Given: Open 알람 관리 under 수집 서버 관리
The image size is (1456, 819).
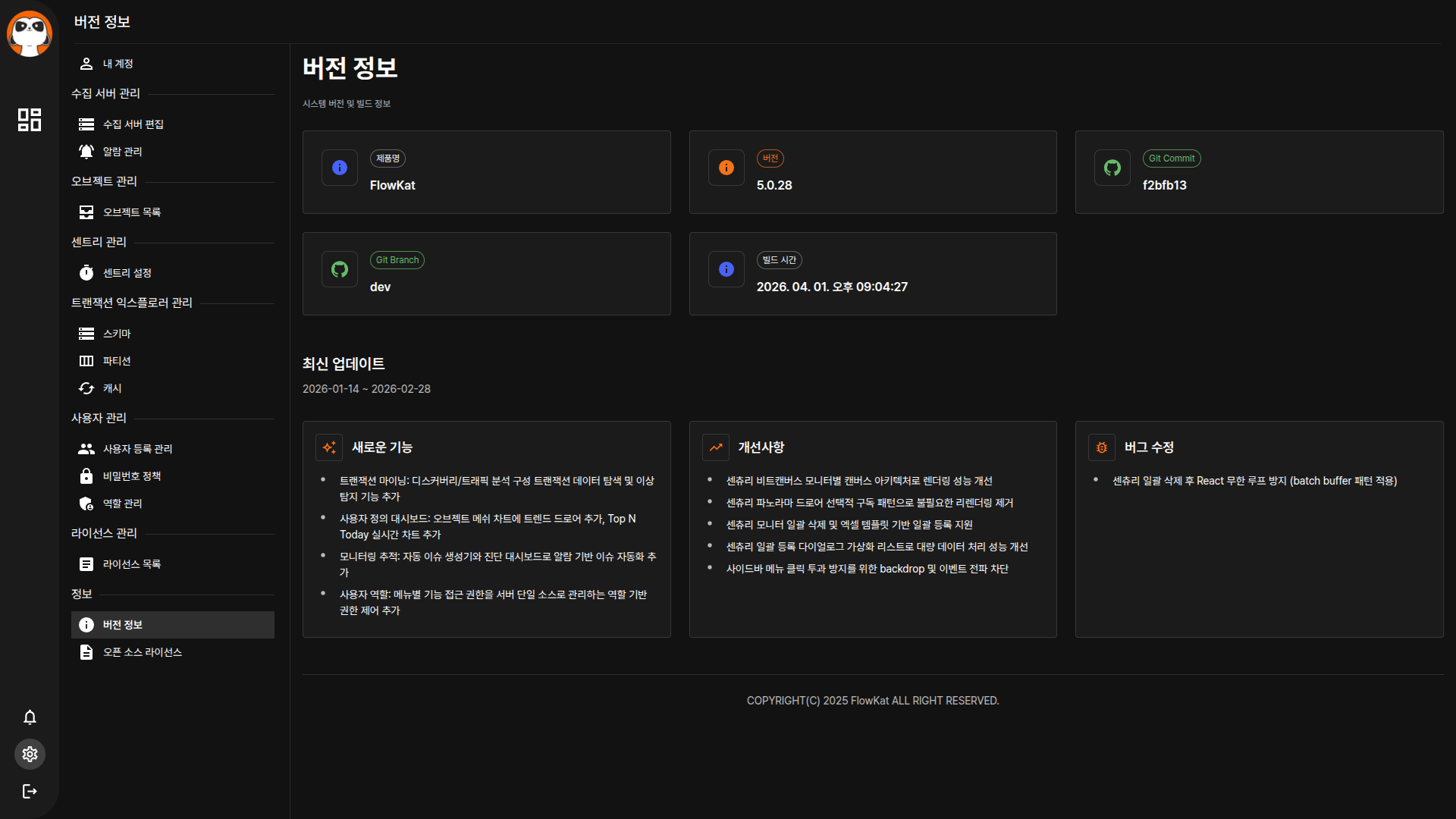Looking at the screenshot, I should click(122, 152).
